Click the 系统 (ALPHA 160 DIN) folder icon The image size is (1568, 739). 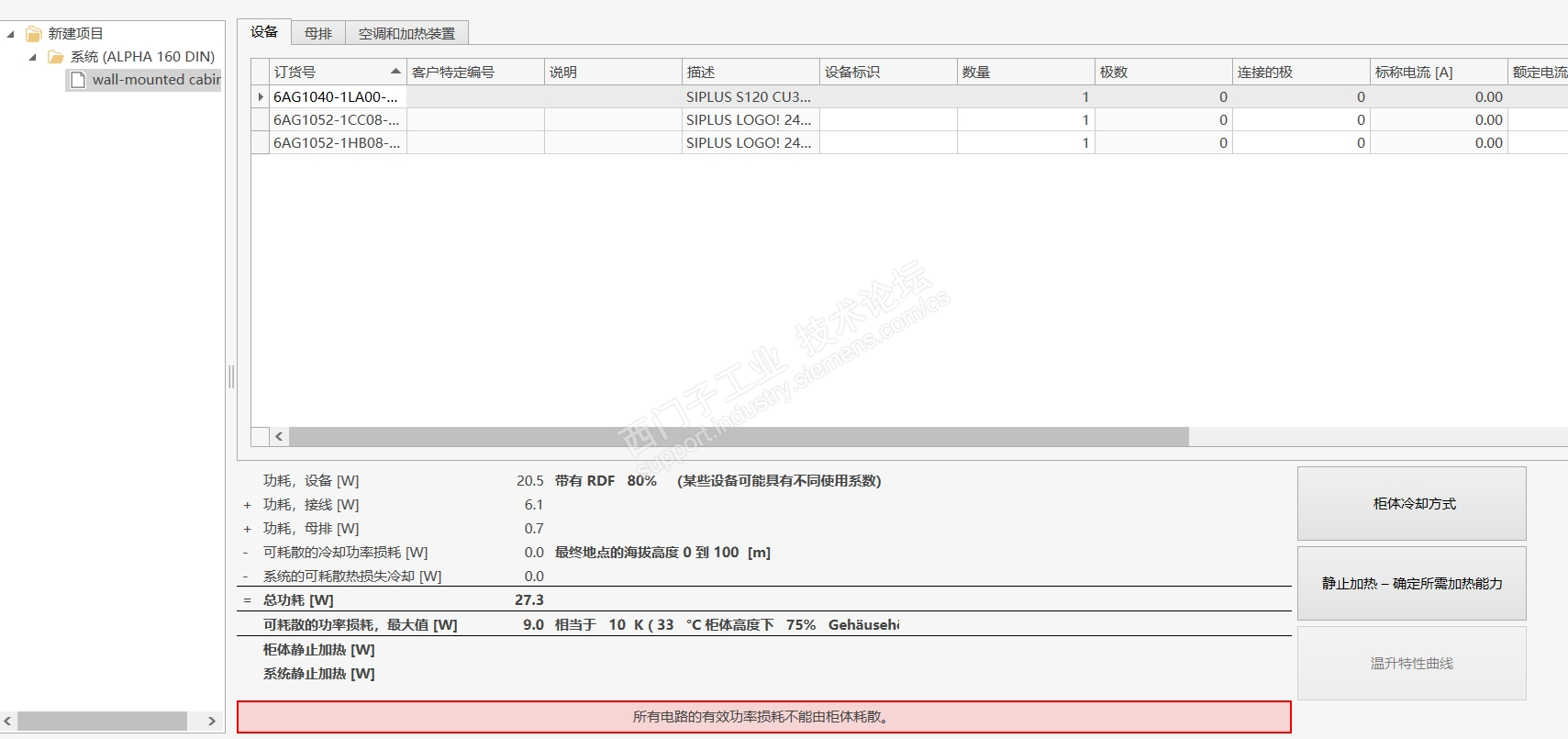tap(56, 57)
